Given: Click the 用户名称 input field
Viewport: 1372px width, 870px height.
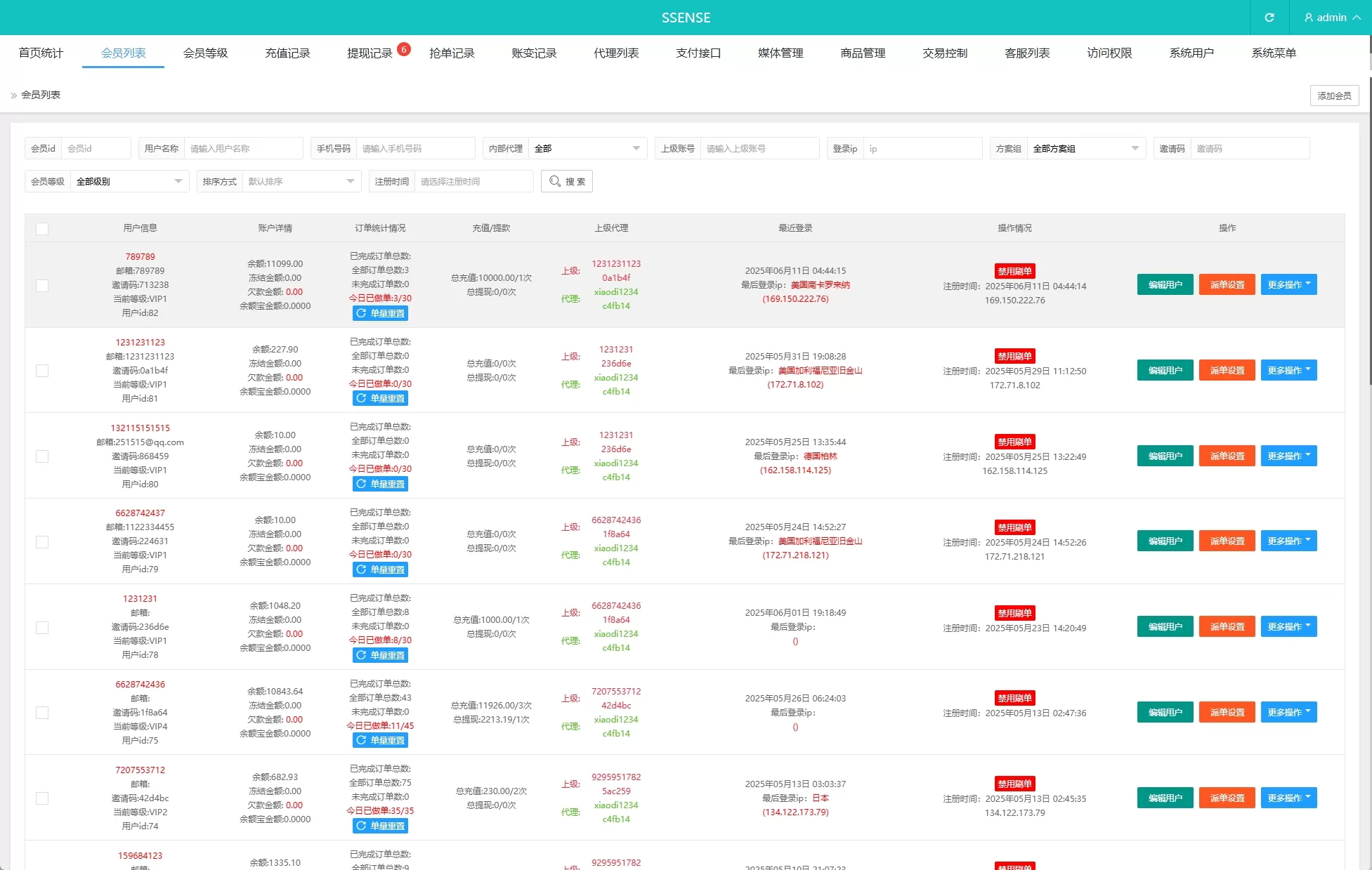Looking at the screenshot, I should (x=242, y=148).
